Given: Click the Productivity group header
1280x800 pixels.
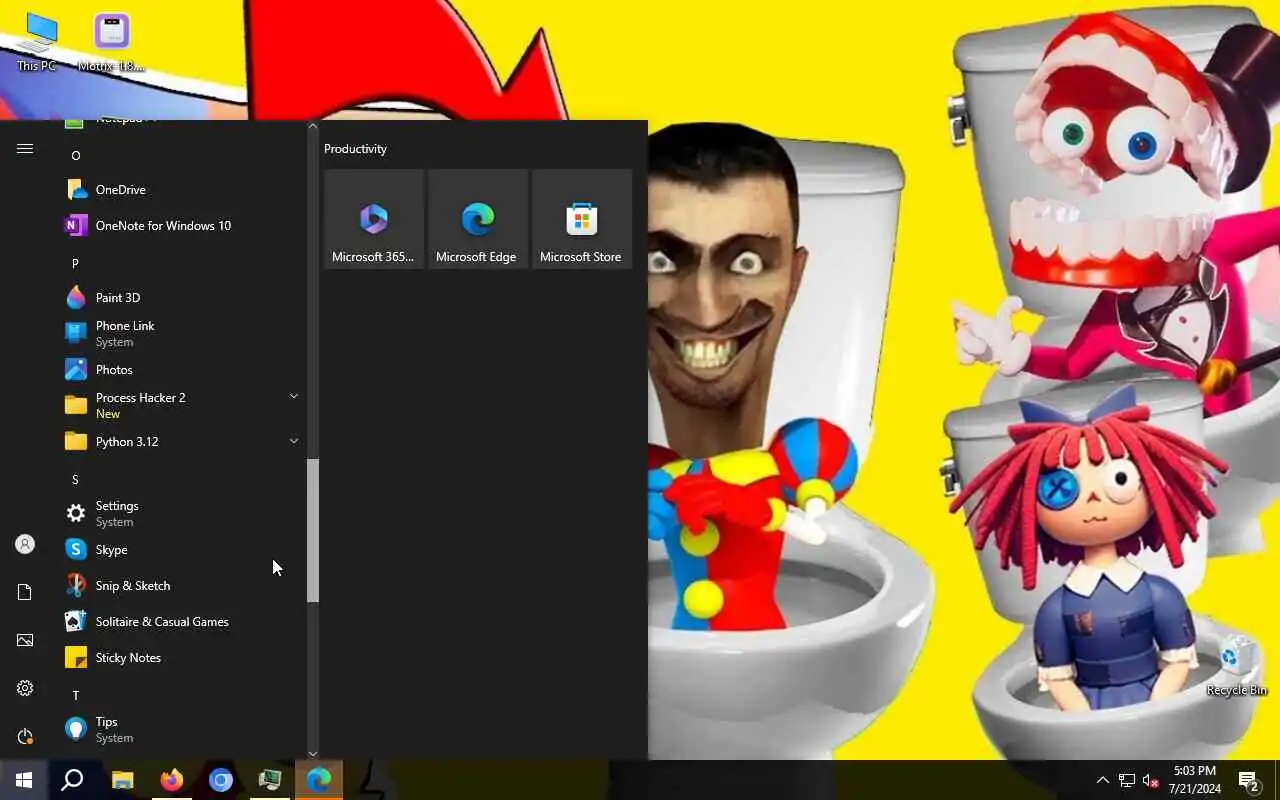Looking at the screenshot, I should coord(355,149).
